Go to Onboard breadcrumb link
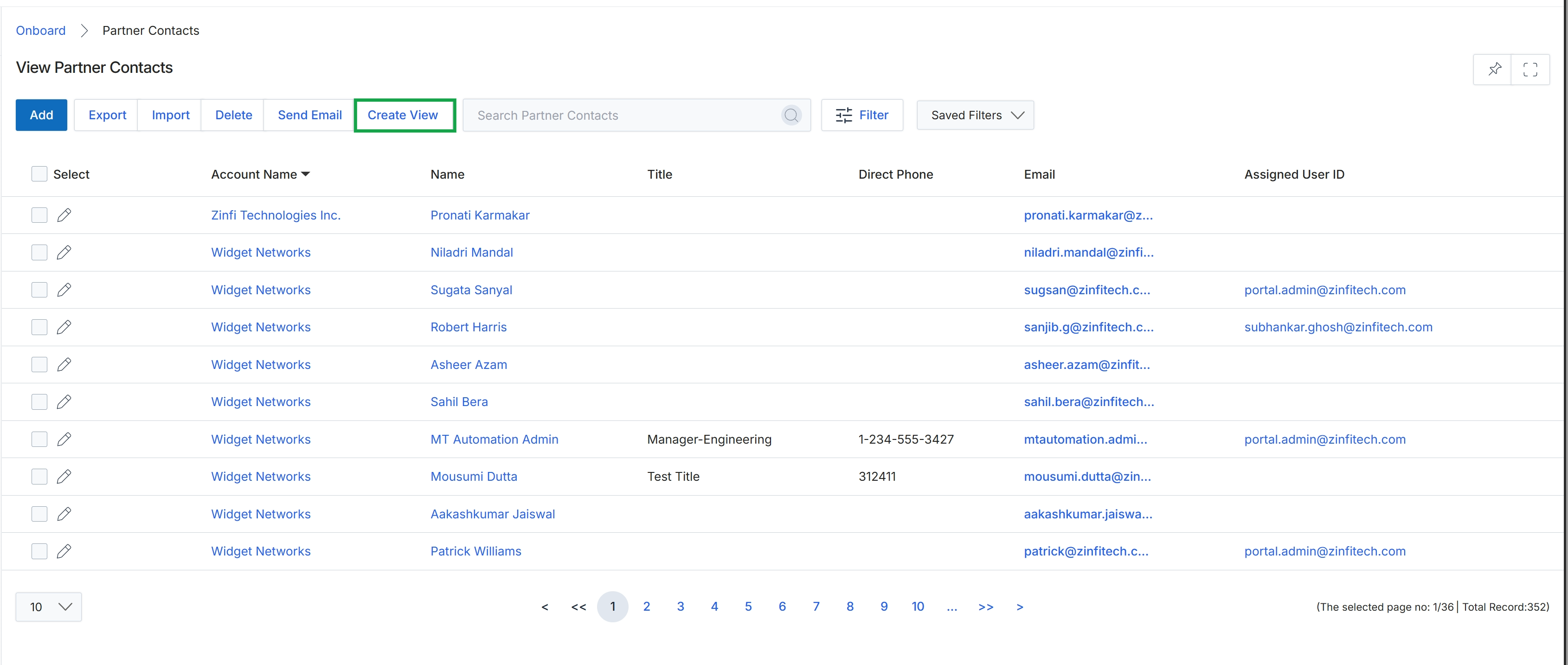This screenshot has height=665, width=1568. [x=41, y=31]
